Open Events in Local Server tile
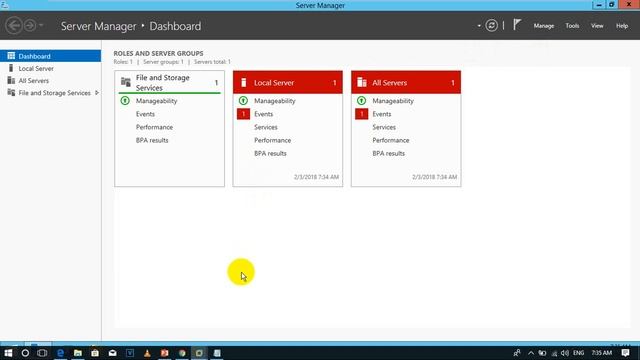Screen dimensions: 640x360 point(263,114)
